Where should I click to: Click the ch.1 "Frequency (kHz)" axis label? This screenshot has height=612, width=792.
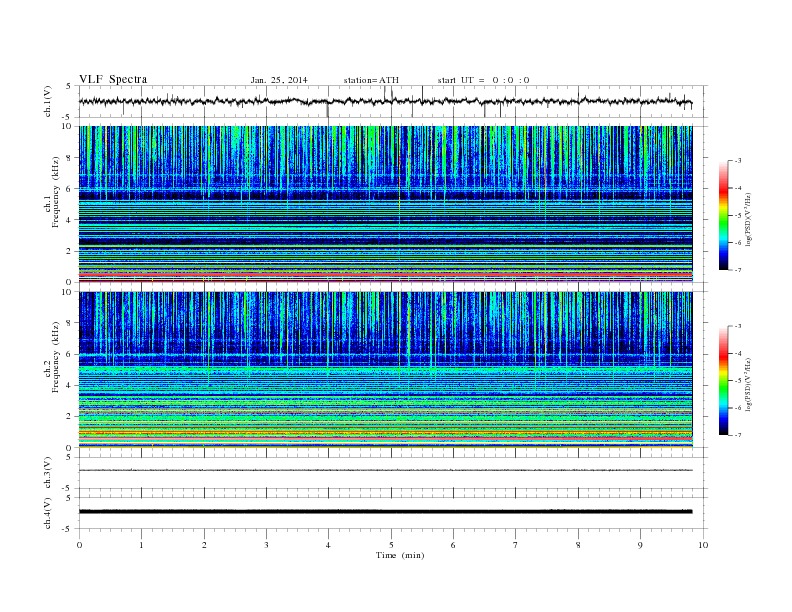[x=56, y=192]
